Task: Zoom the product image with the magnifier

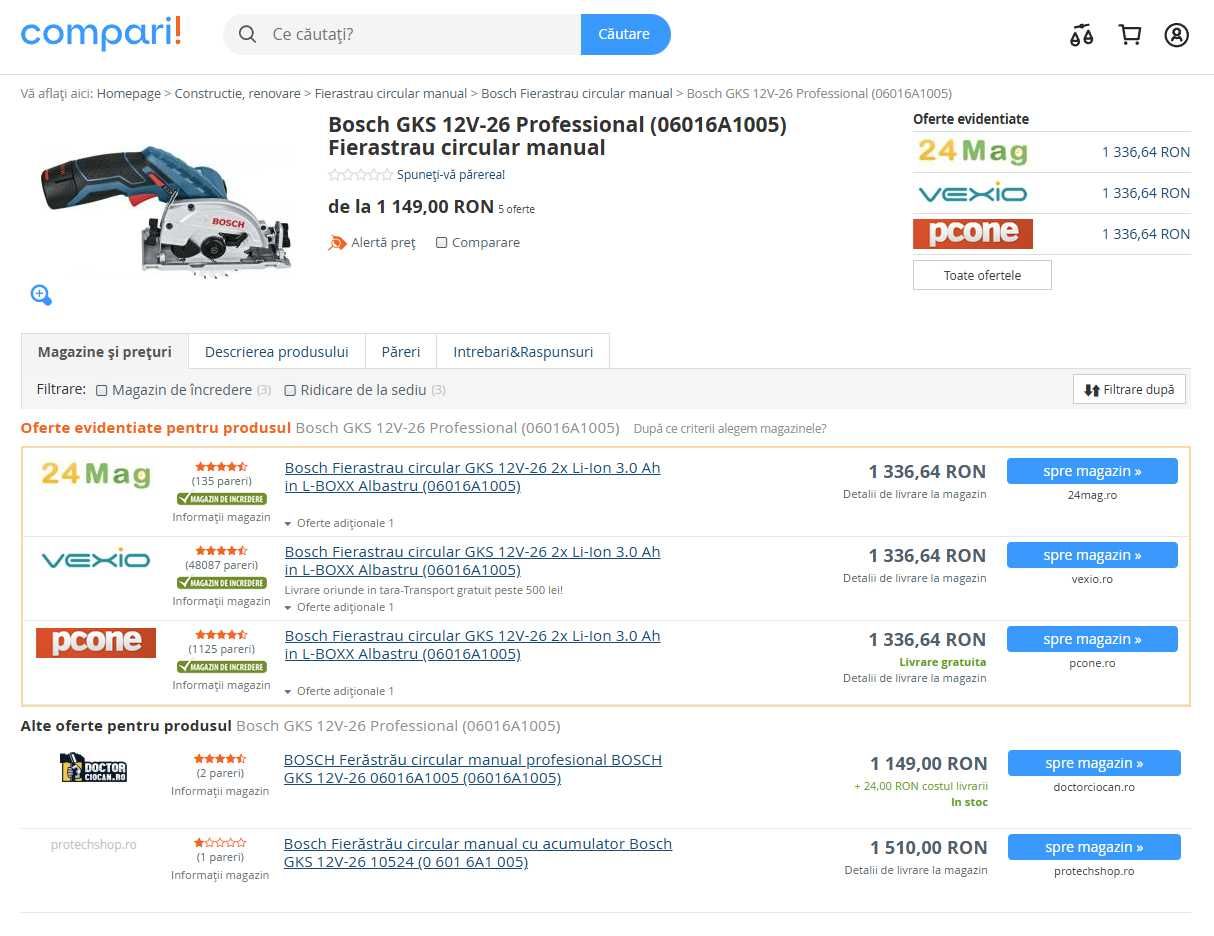Action: pos(41,295)
